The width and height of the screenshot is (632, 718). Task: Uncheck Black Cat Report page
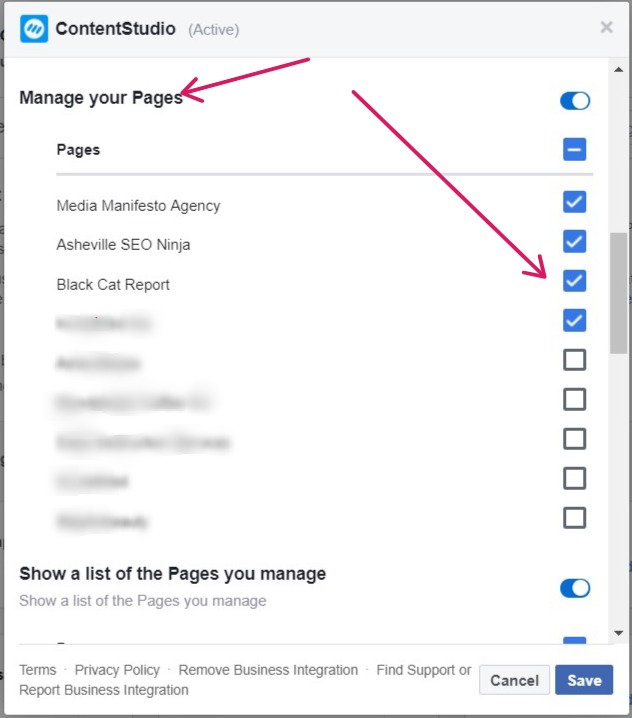pos(574,281)
